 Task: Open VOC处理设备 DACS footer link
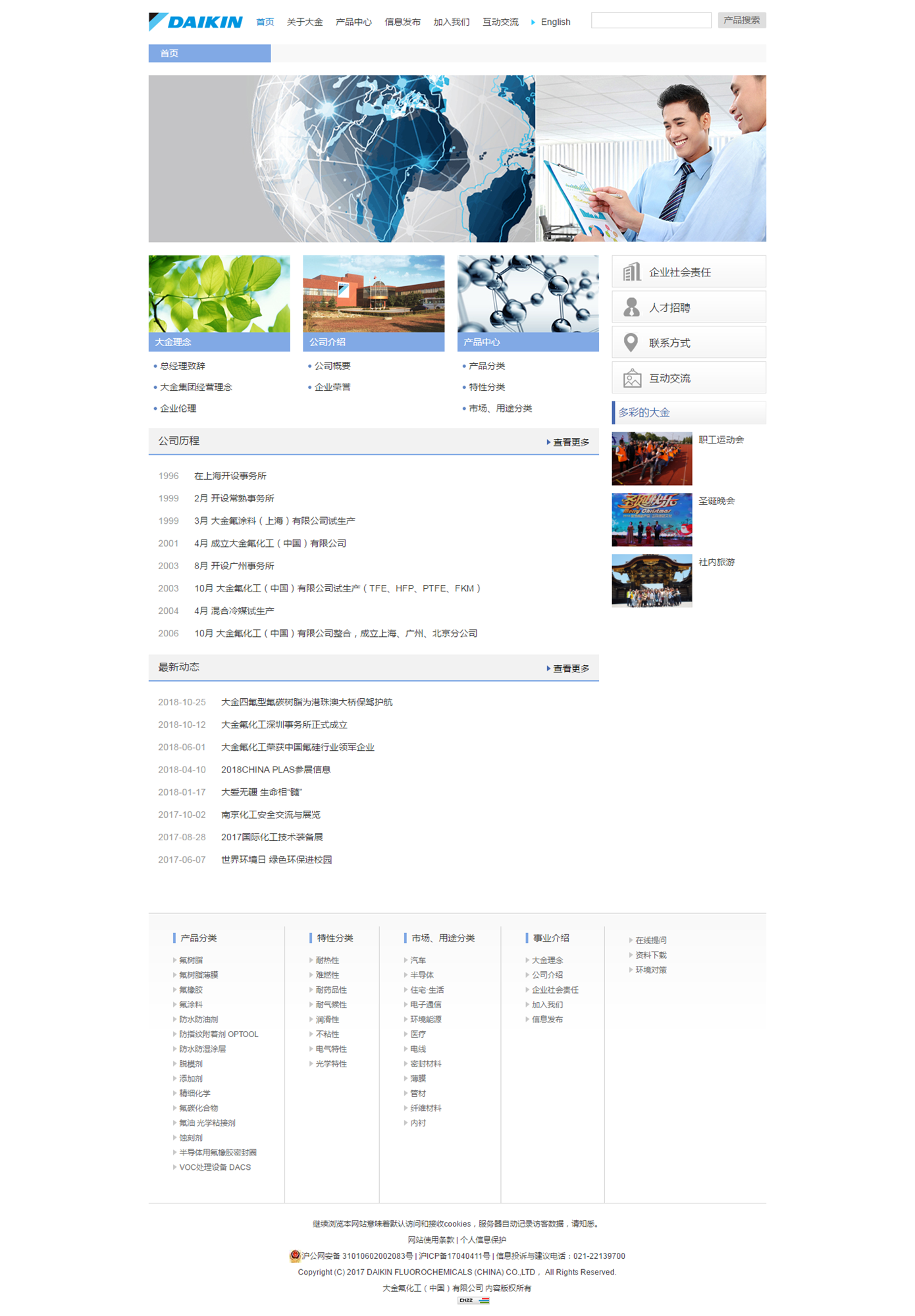point(215,1167)
